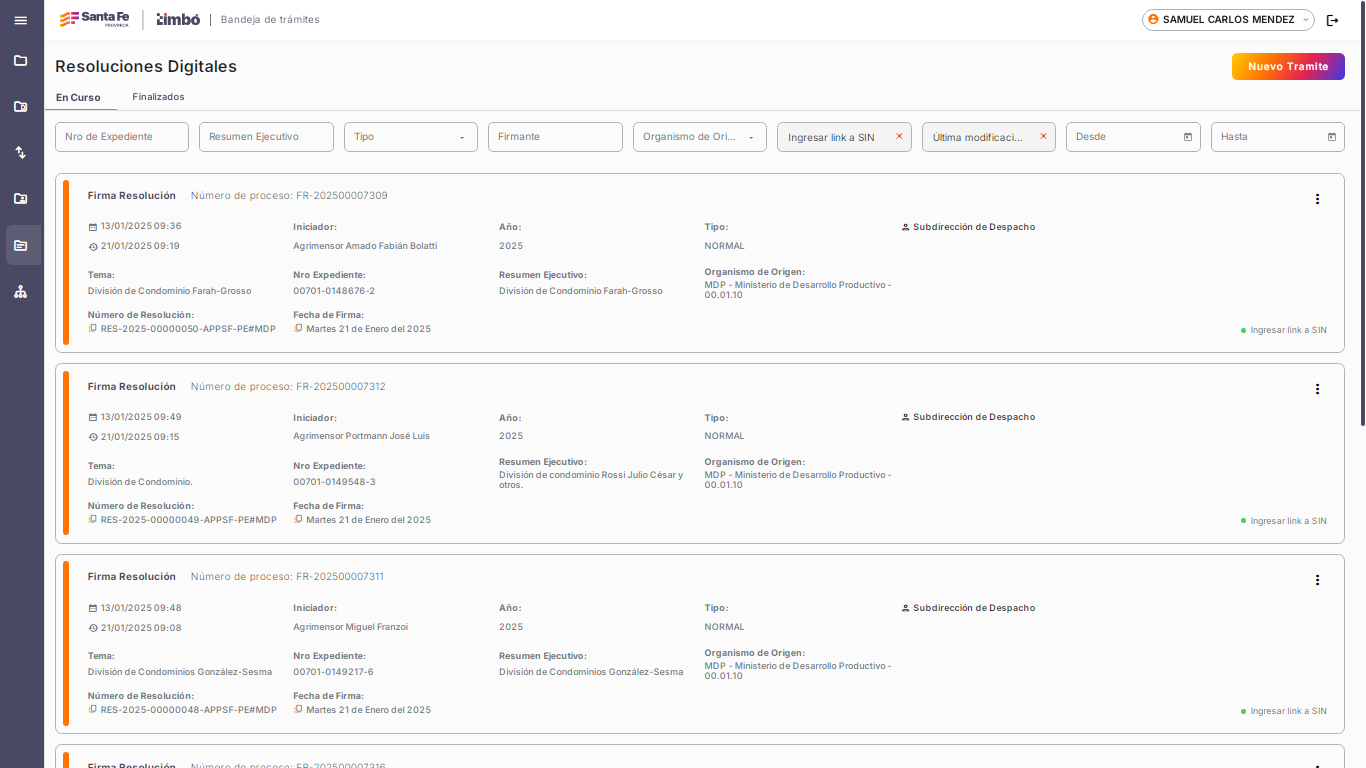Click 'Ingresar link a SIN' on process FR-202500007311
The width and height of the screenshot is (1366, 768).
pyautogui.click(x=1287, y=711)
